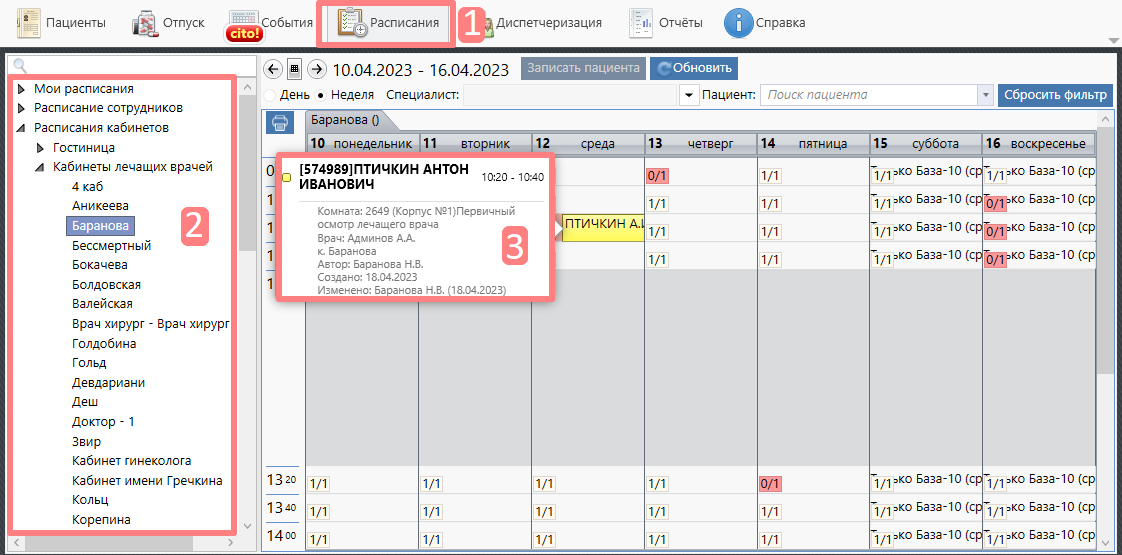Go to previous week arrow

tap(272, 69)
